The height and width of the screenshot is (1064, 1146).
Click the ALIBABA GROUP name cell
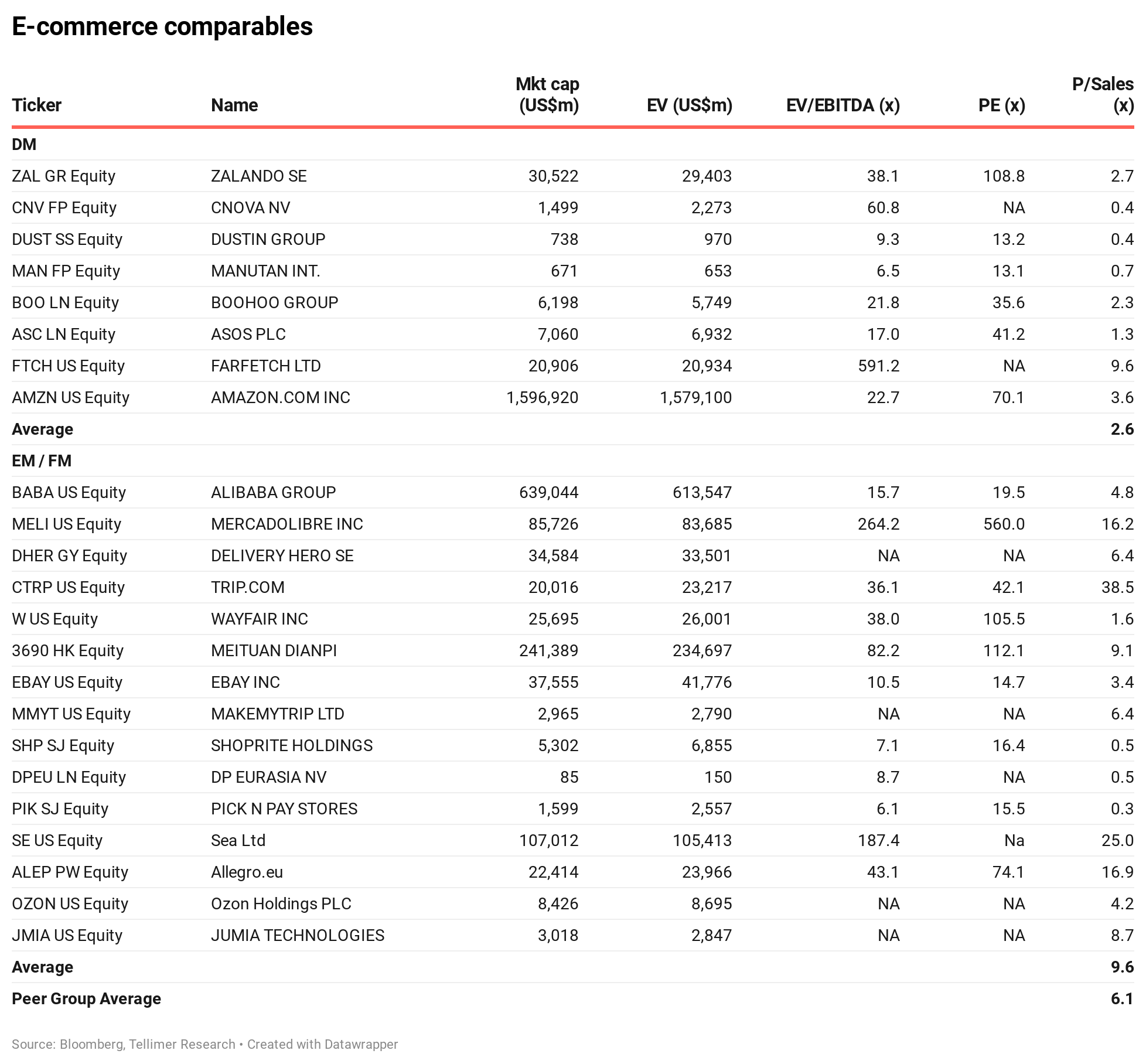click(x=274, y=492)
